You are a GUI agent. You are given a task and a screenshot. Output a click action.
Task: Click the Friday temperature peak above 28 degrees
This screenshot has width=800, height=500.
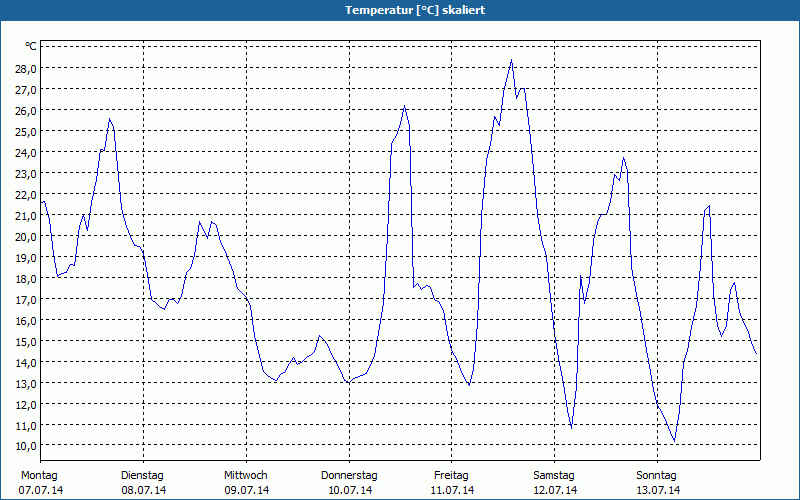(511, 60)
